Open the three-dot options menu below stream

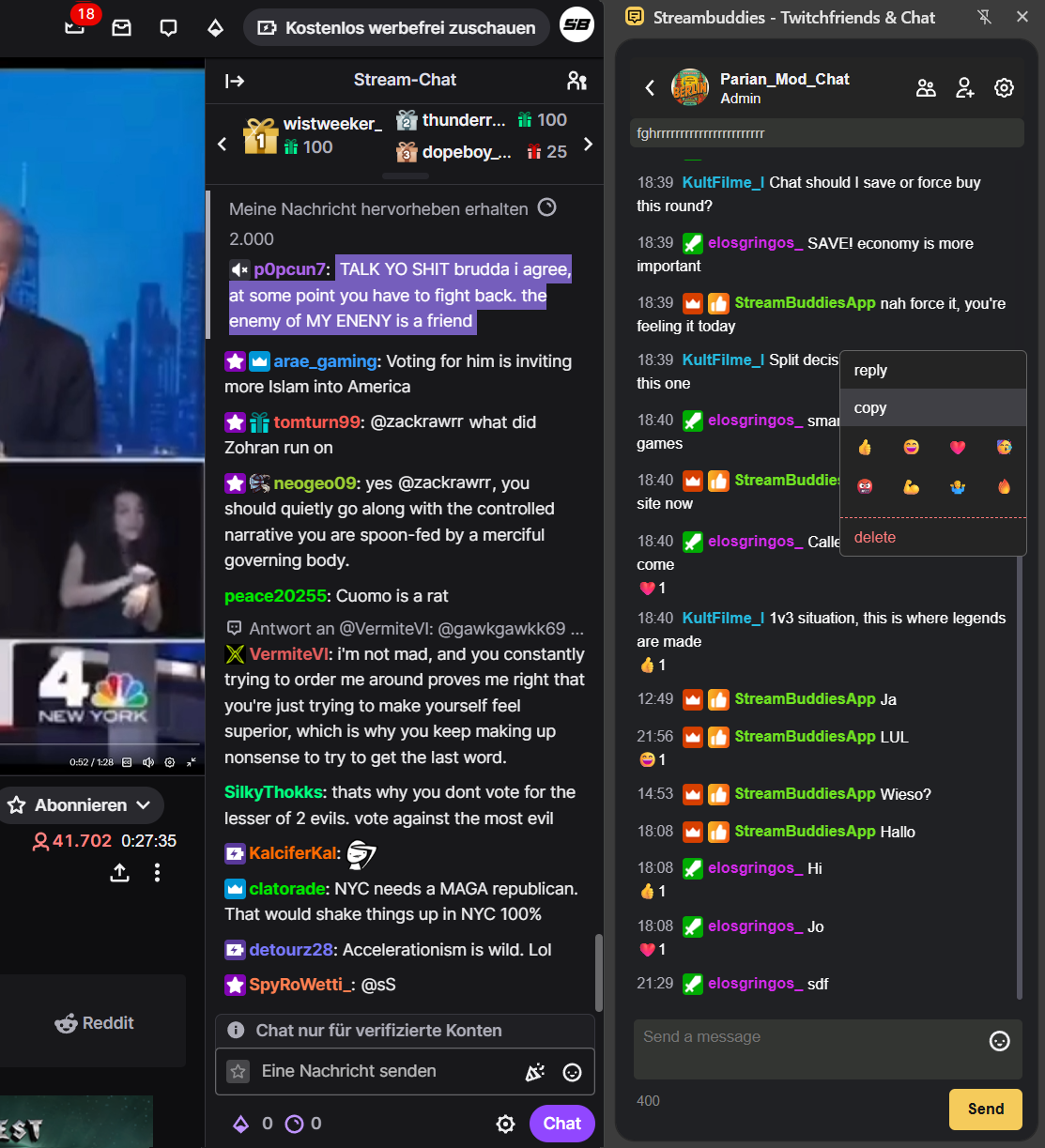click(x=157, y=873)
